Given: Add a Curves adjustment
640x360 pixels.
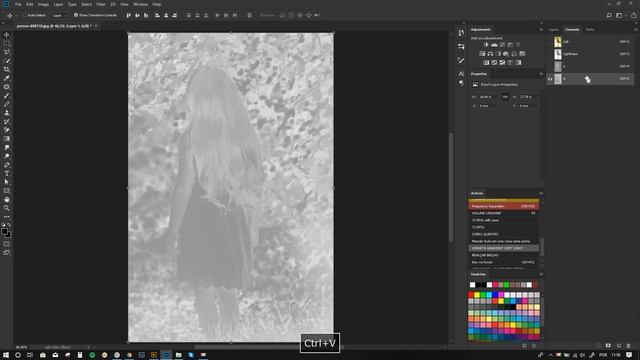Looking at the screenshot, I should click(502, 44).
